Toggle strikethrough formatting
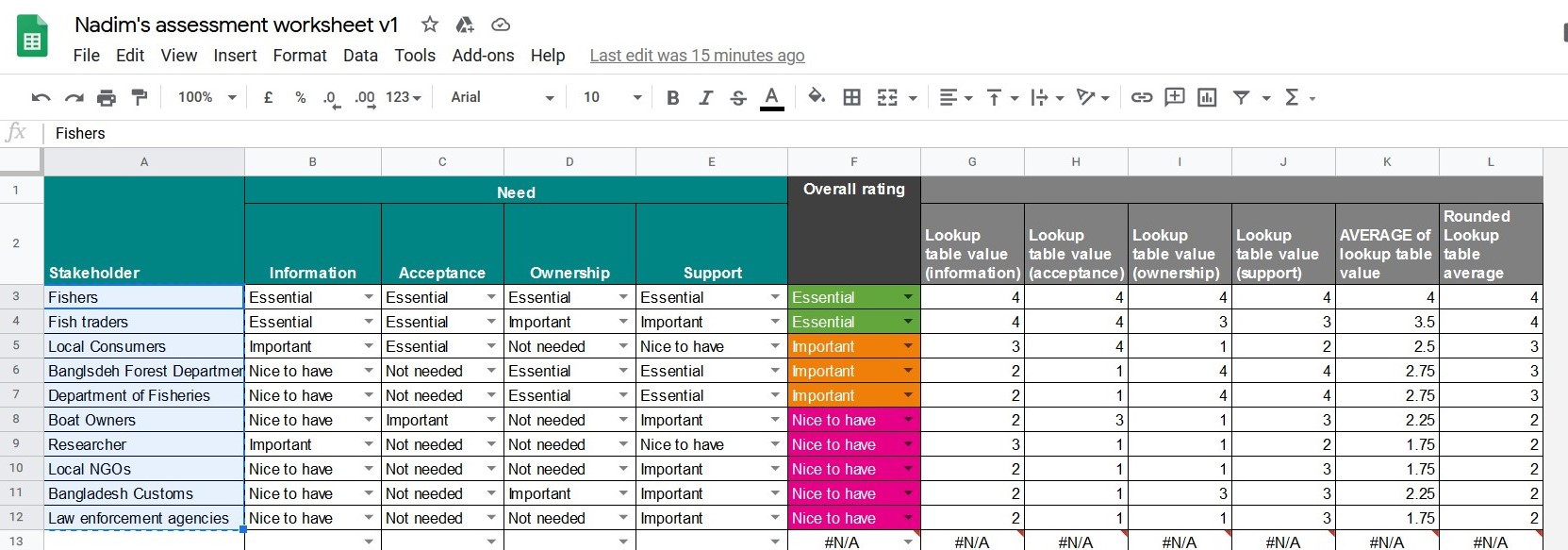The height and width of the screenshot is (550, 1568). pos(738,97)
